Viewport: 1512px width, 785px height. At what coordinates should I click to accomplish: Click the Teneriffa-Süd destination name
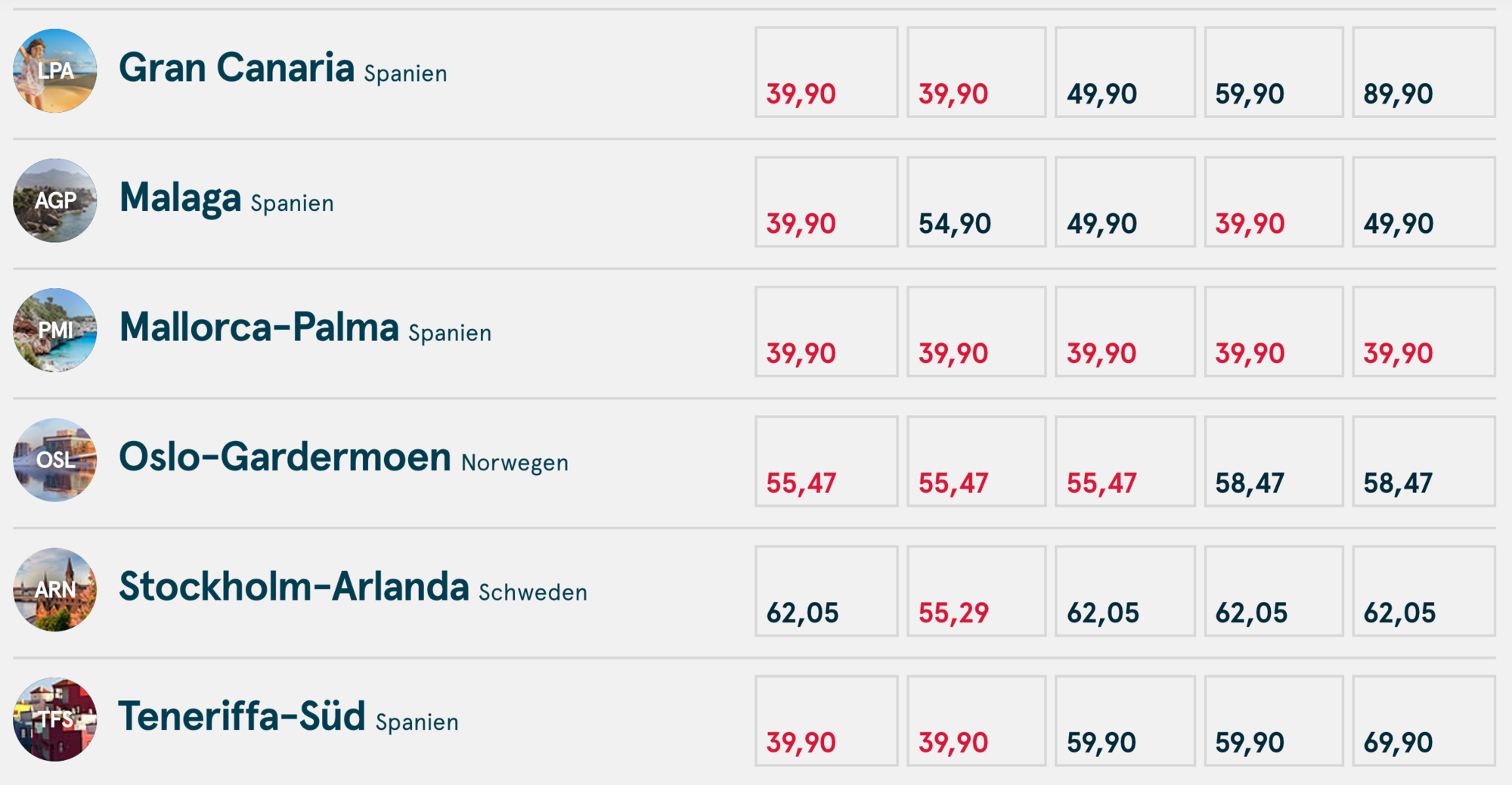pos(242,717)
